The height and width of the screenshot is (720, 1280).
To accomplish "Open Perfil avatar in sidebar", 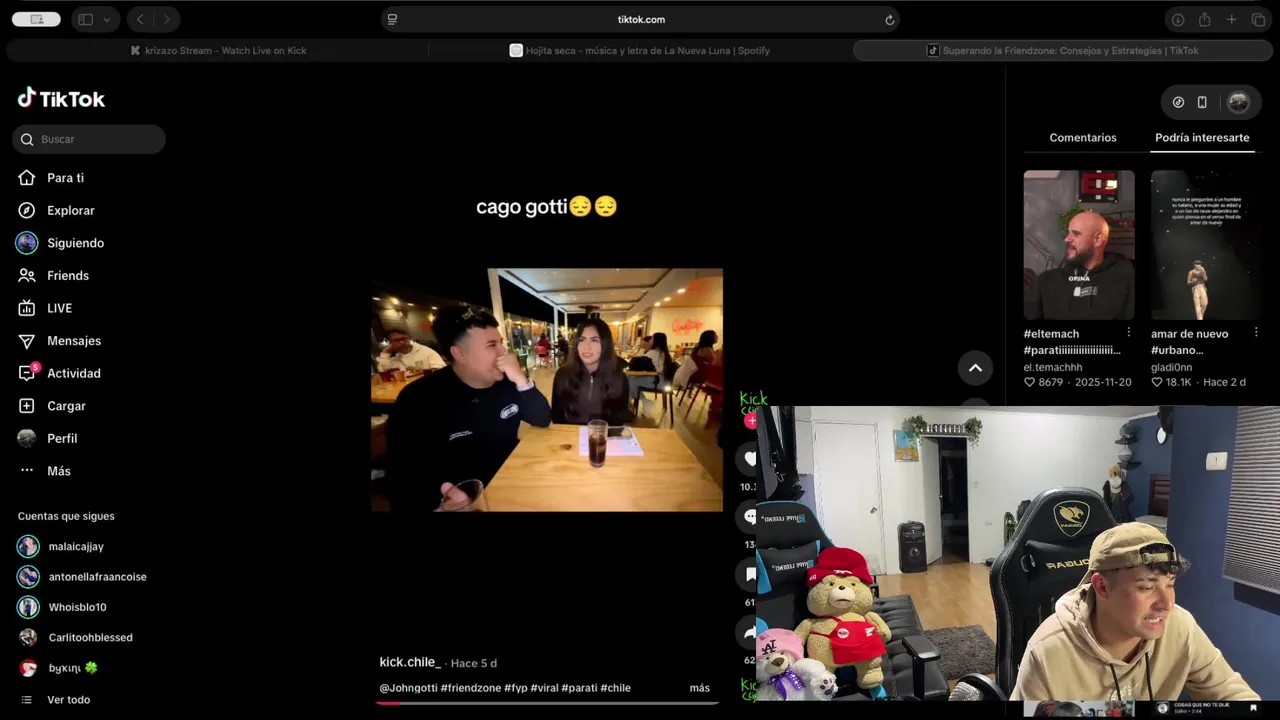I will [x=27, y=438].
